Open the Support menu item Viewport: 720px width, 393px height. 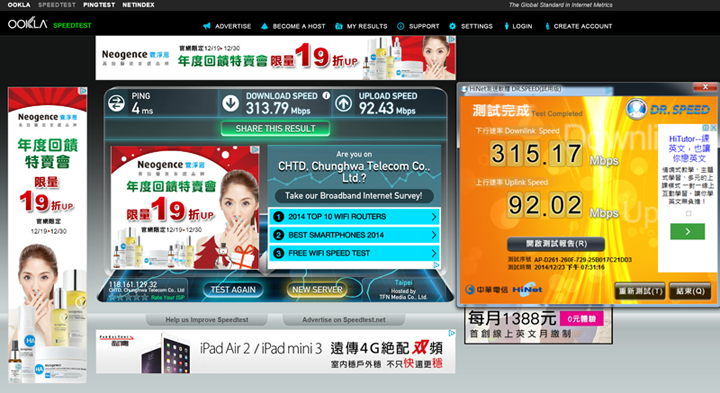418,26
